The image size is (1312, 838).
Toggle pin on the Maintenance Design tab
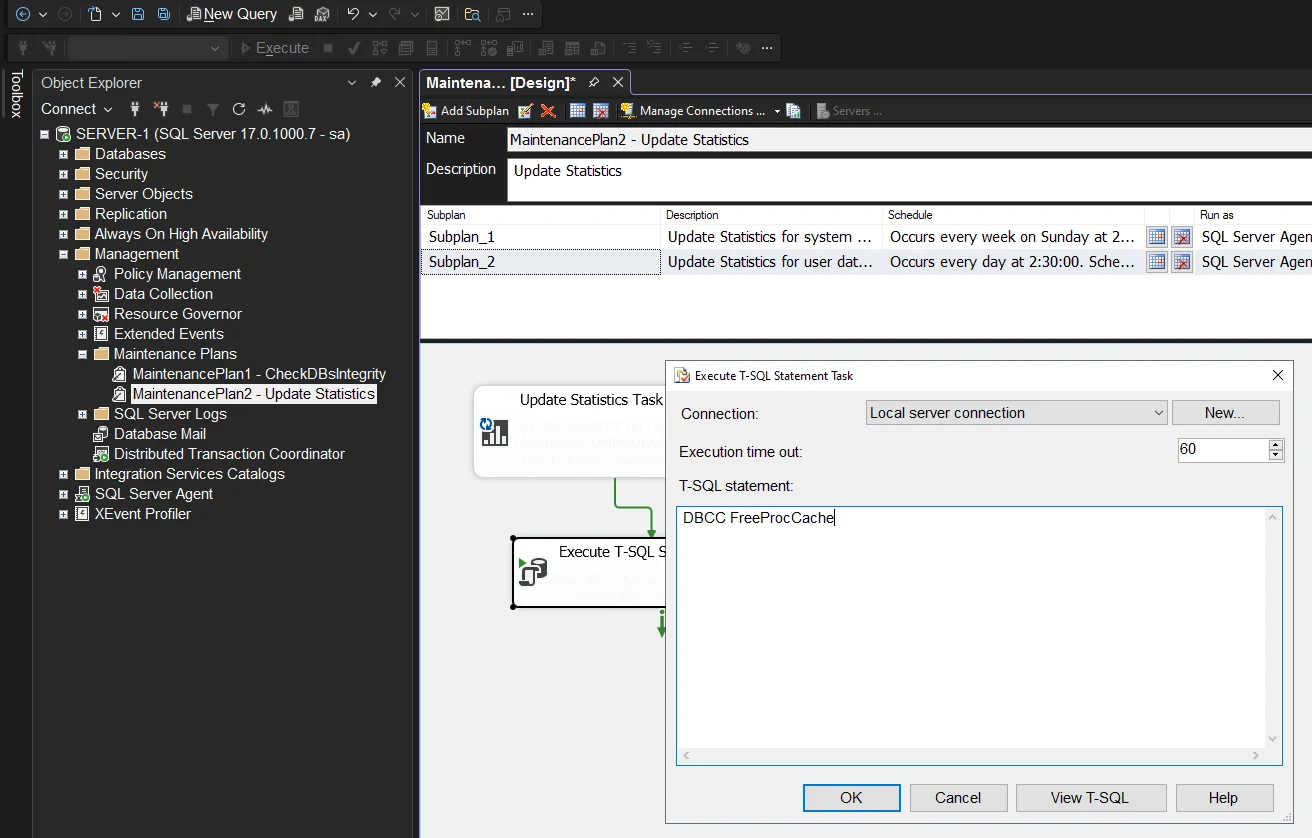(x=594, y=82)
